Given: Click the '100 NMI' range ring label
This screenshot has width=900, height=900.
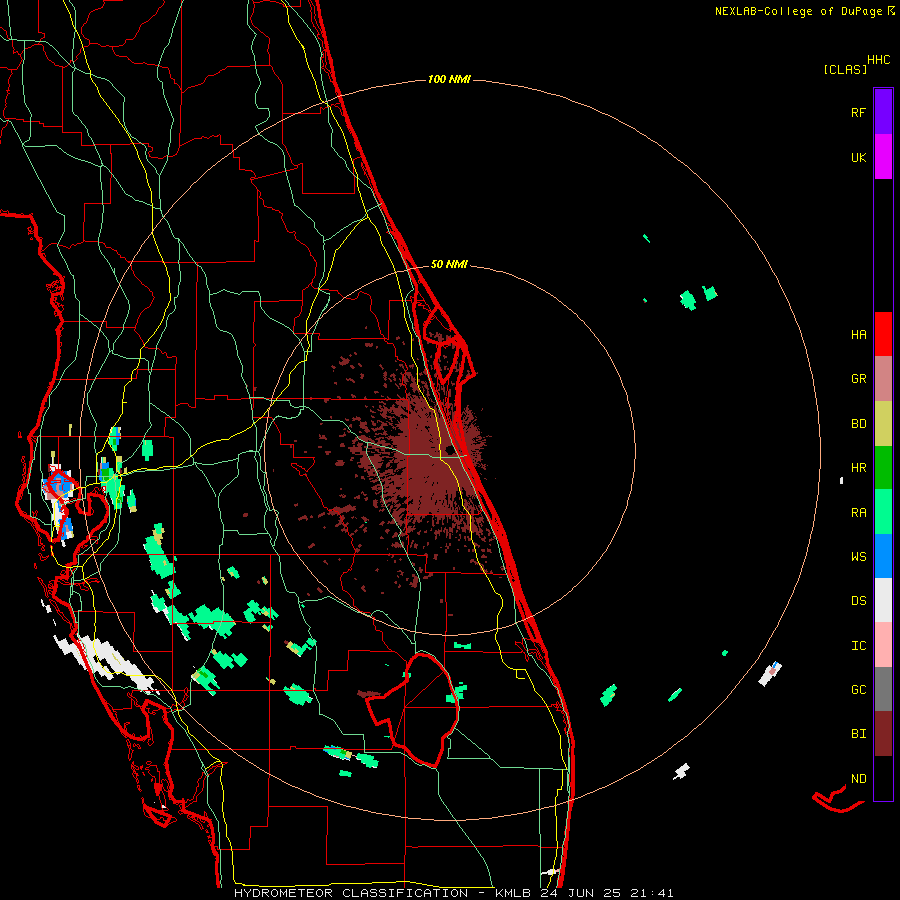Looking at the screenshot, I should (449, 79).
